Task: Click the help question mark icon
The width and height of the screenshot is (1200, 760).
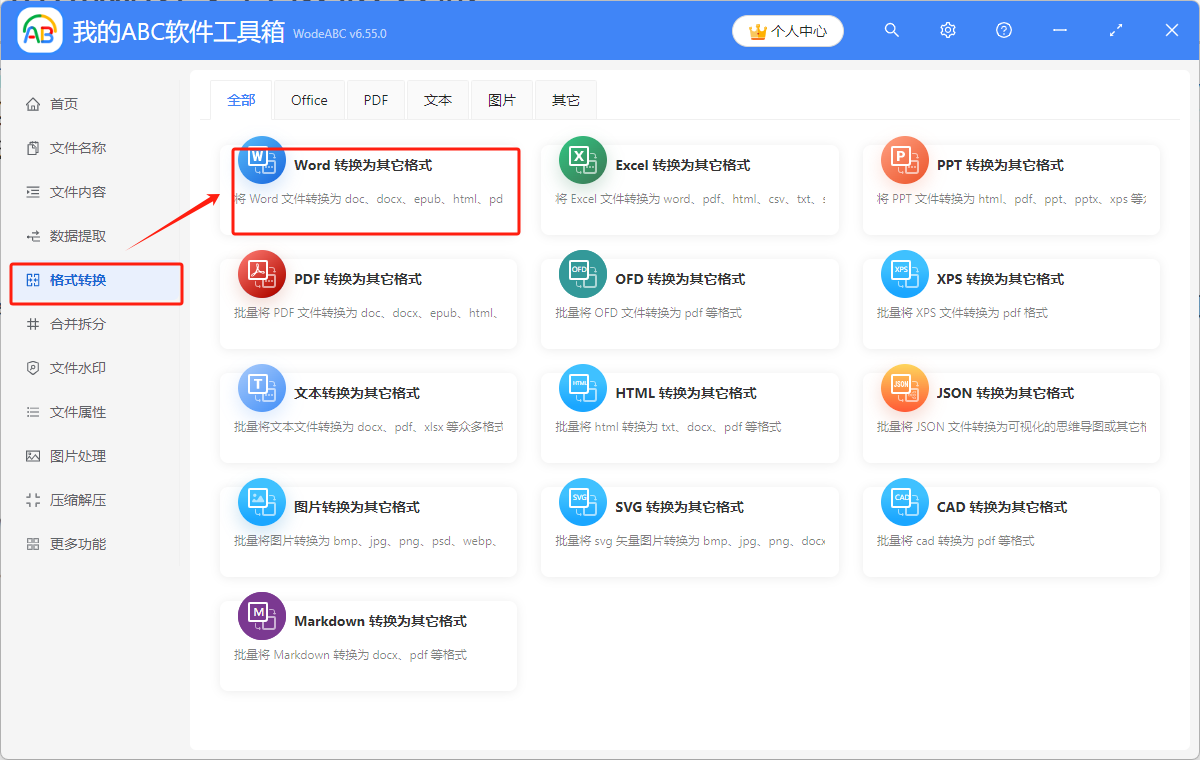Action: point(1003,30)
